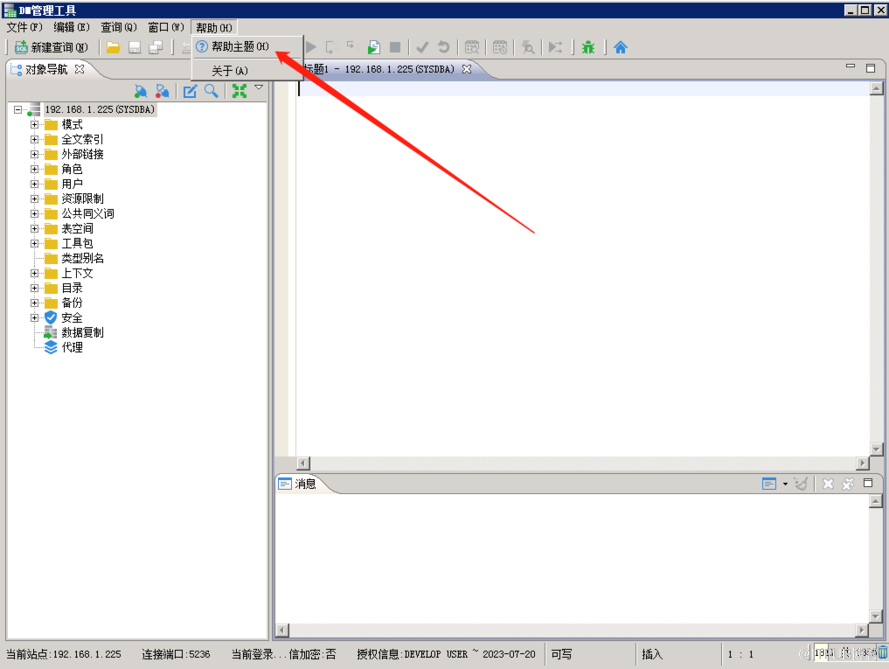Select About (关于) menu entry

click(x=245, y=71)
